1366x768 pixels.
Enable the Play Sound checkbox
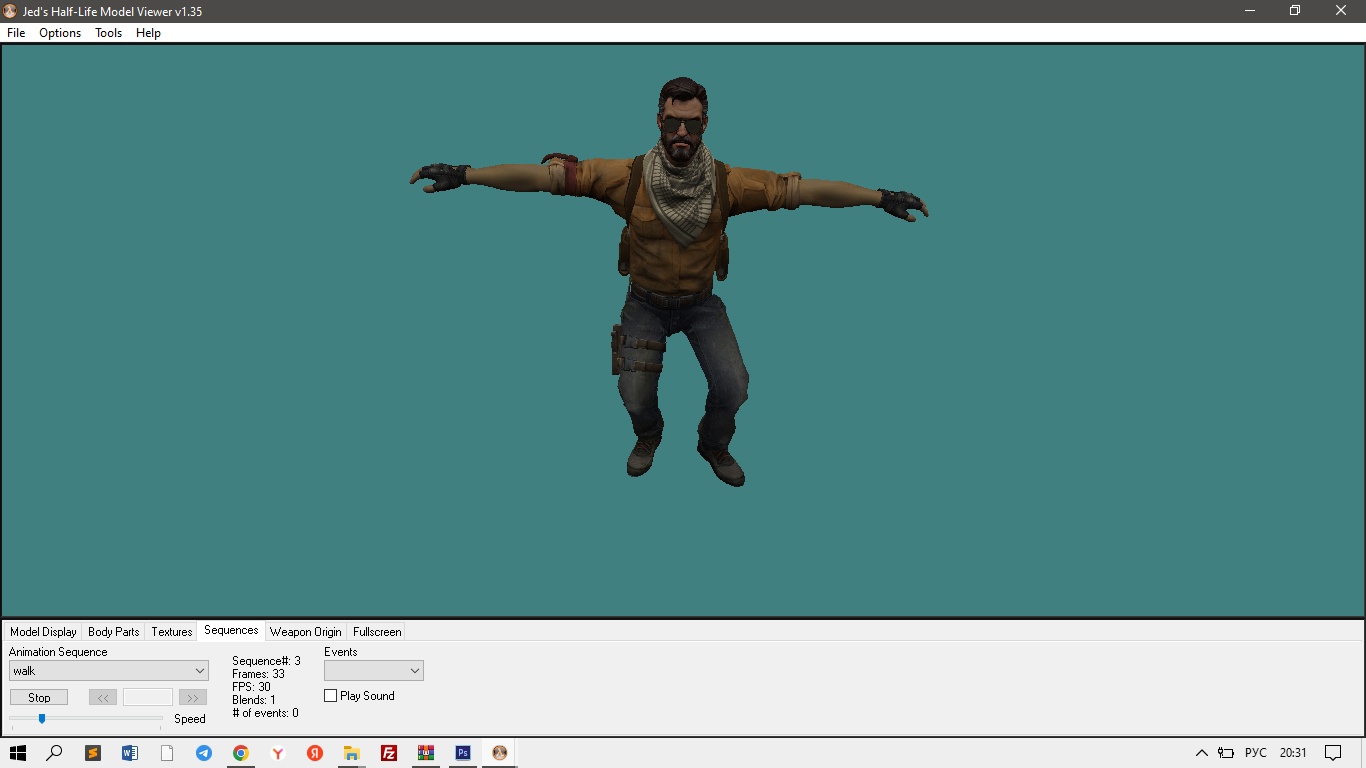coord(331,696)
